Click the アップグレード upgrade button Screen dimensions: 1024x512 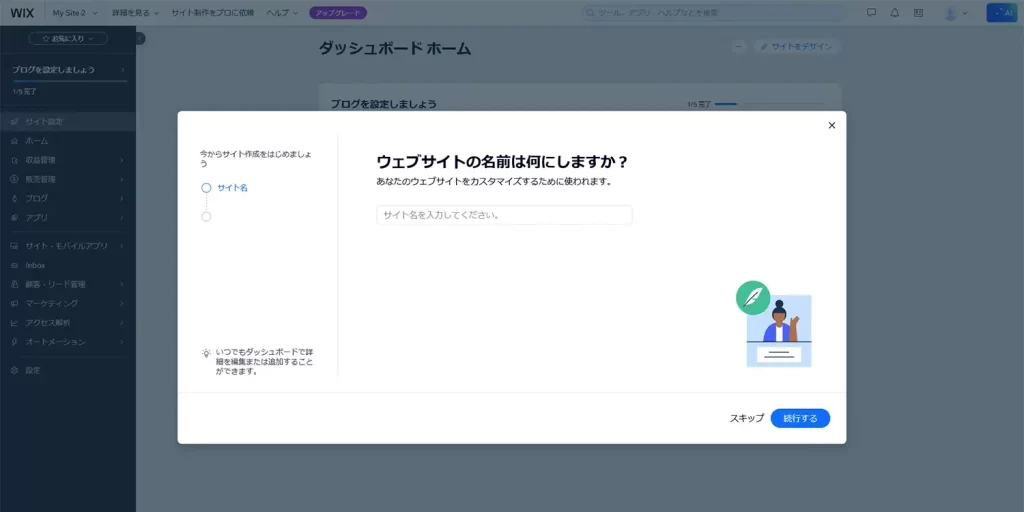click(x=338, y=13)
